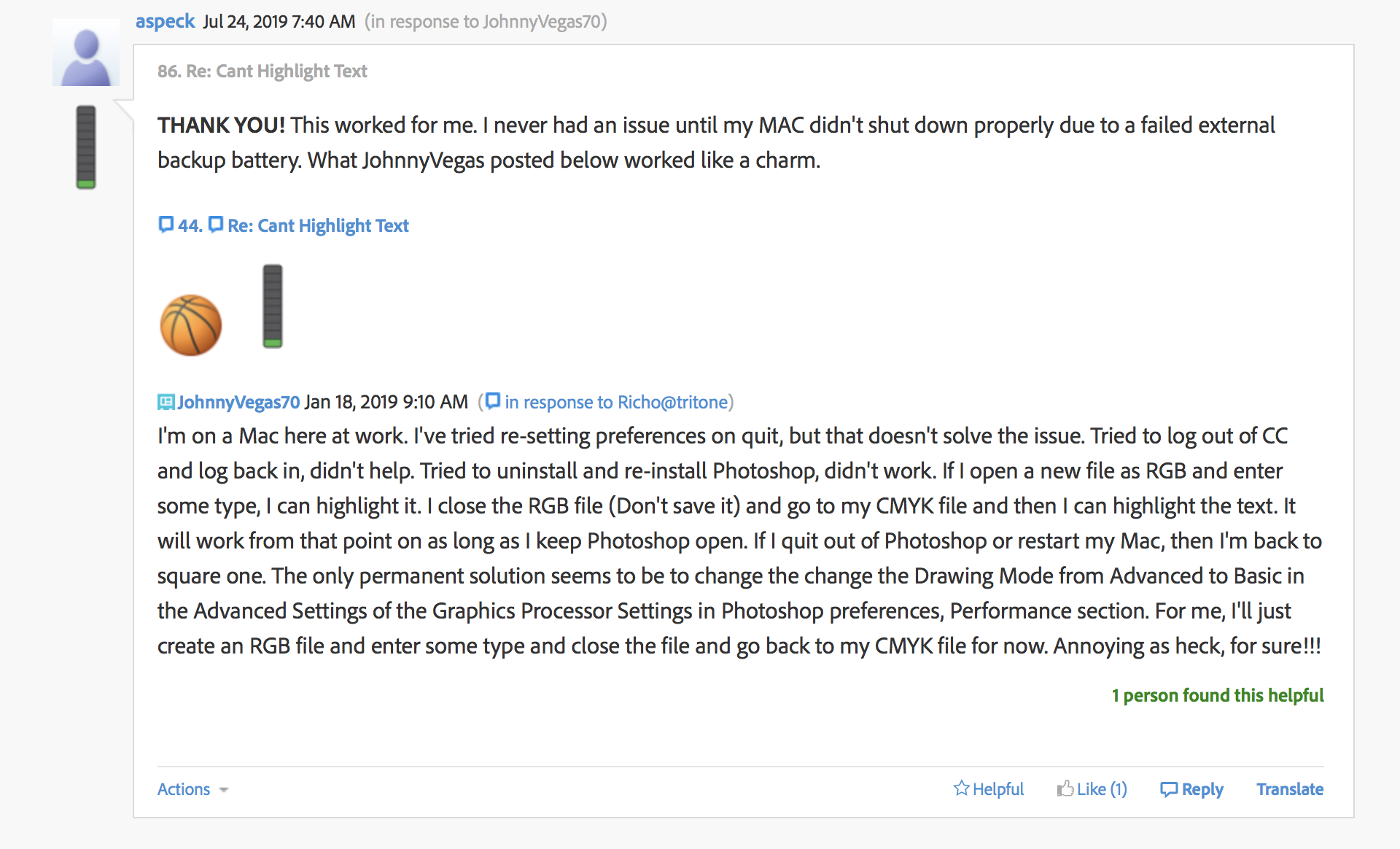This screenshot has width=1400, height=849.
Task: Click aspeck's default profile avatar
Action: 86,53
